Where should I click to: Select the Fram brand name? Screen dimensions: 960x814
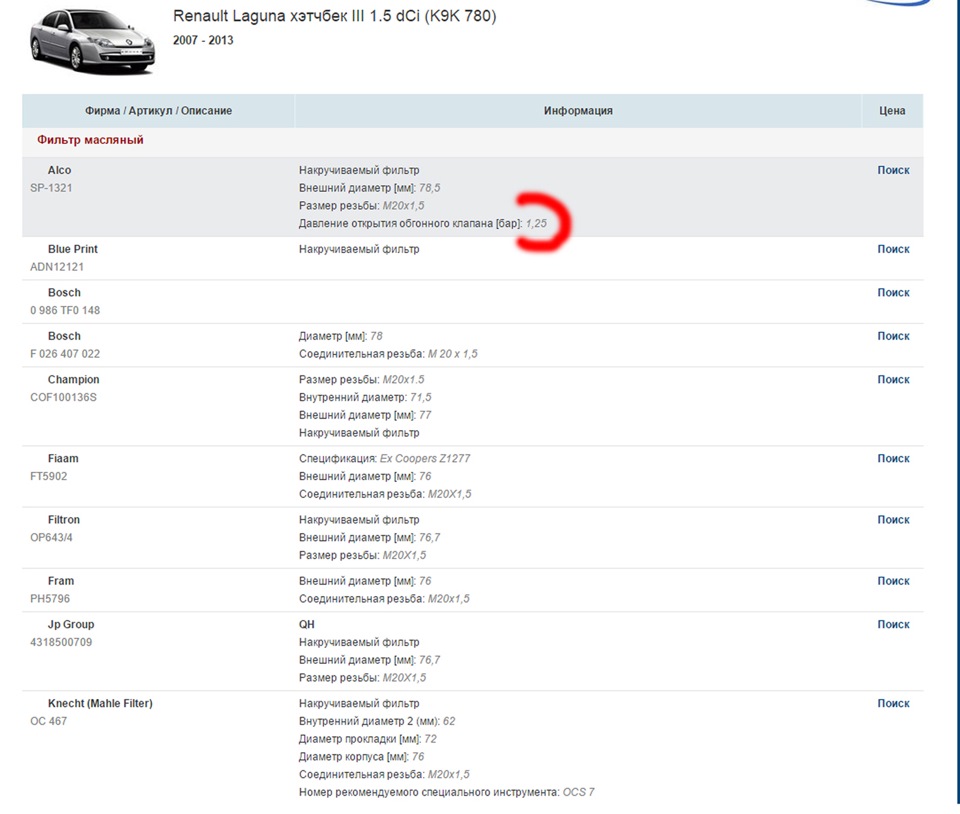61,581
